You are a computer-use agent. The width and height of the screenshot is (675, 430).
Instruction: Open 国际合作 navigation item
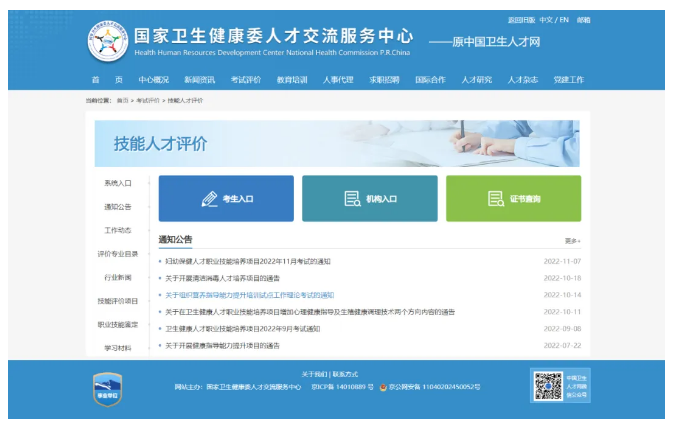point(430,80)
